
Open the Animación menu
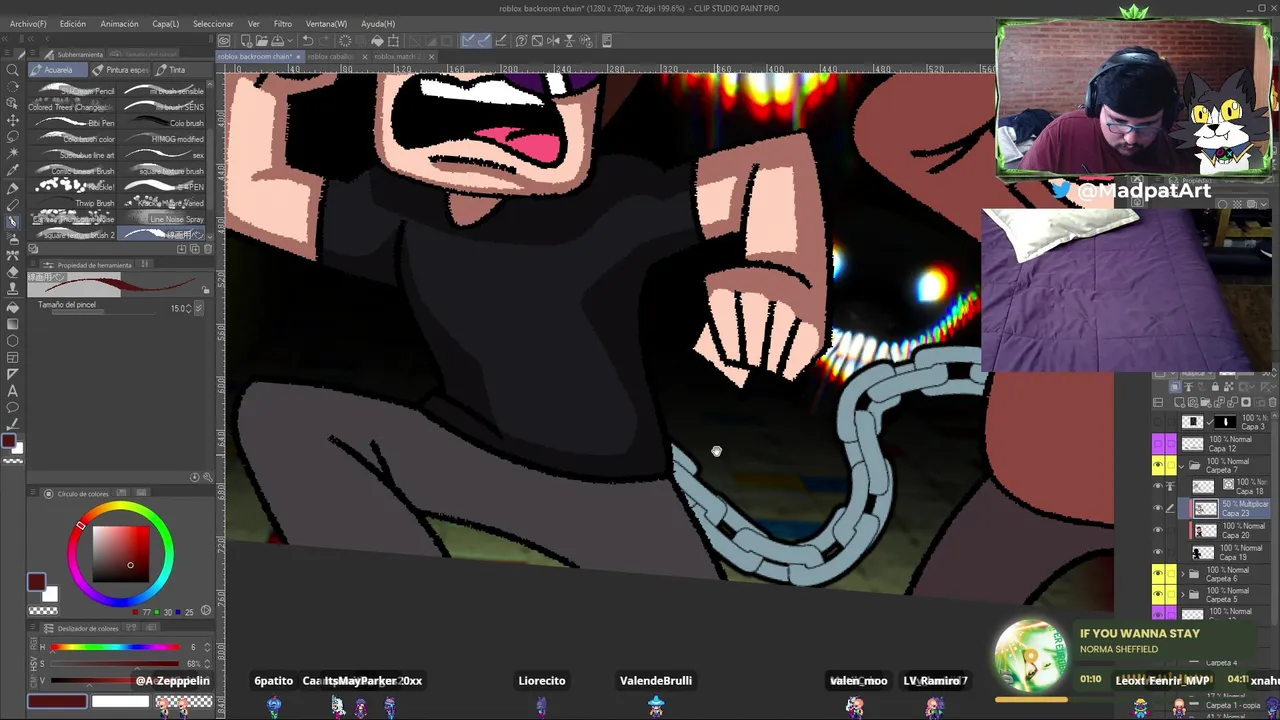tap(120, 23)
